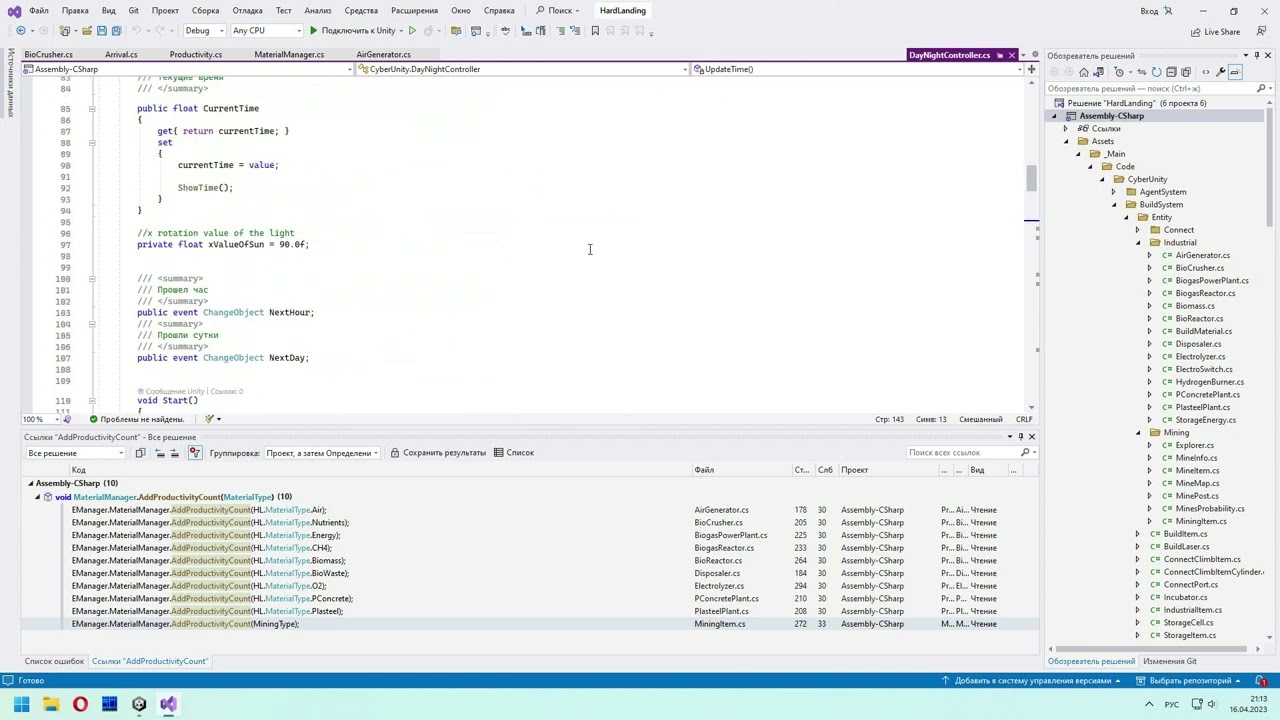This screenshot has height=720, width=1280.
Task: Open the Все решение scope dropdown
Action: (x=76, y=453)
